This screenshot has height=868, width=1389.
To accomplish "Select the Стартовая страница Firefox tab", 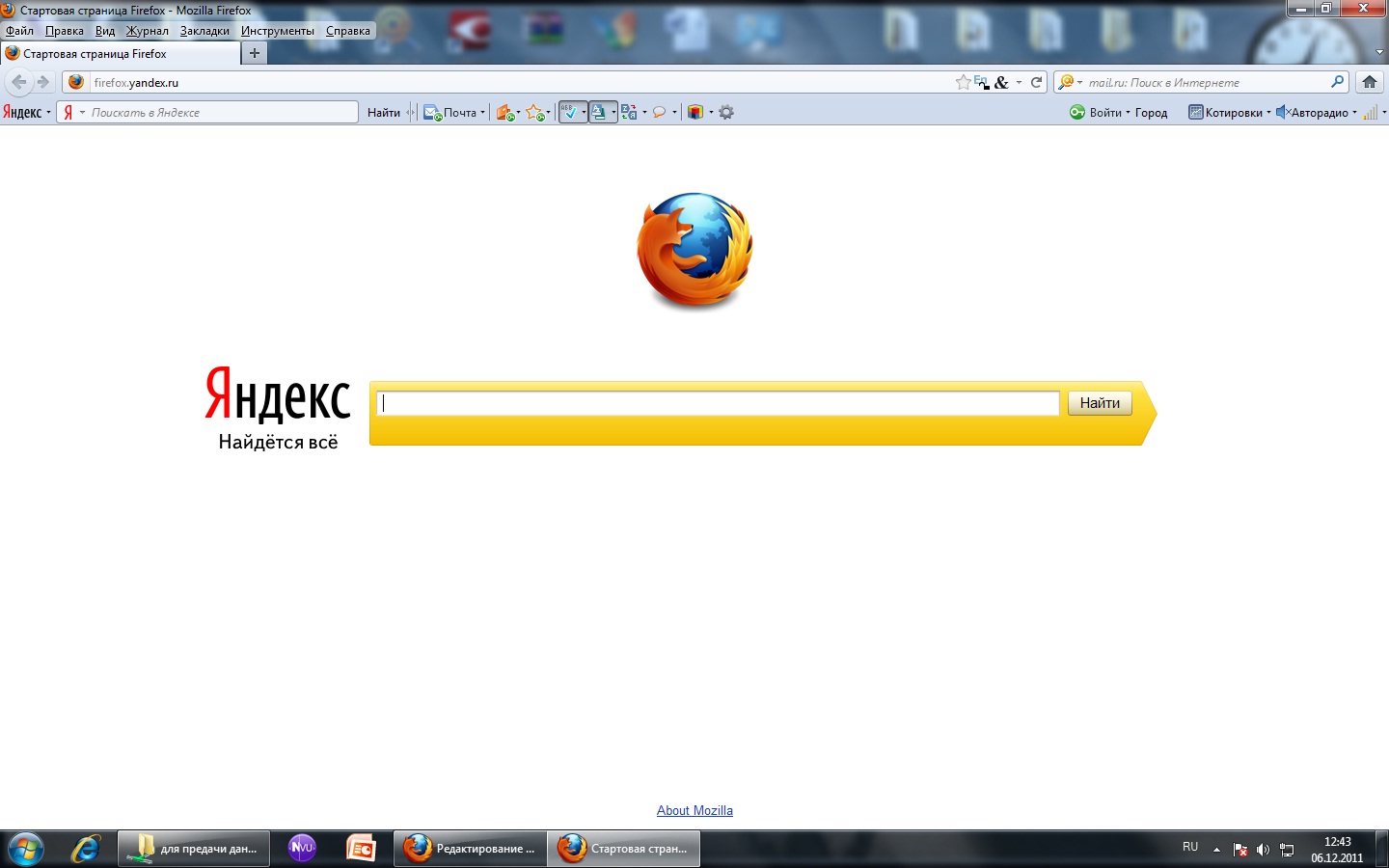I will click(120, 54).
